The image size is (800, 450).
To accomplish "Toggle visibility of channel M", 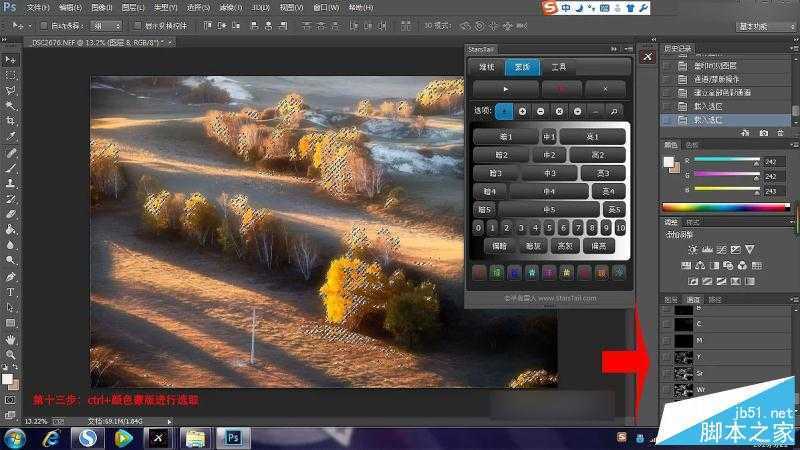I will coord(667,340).
